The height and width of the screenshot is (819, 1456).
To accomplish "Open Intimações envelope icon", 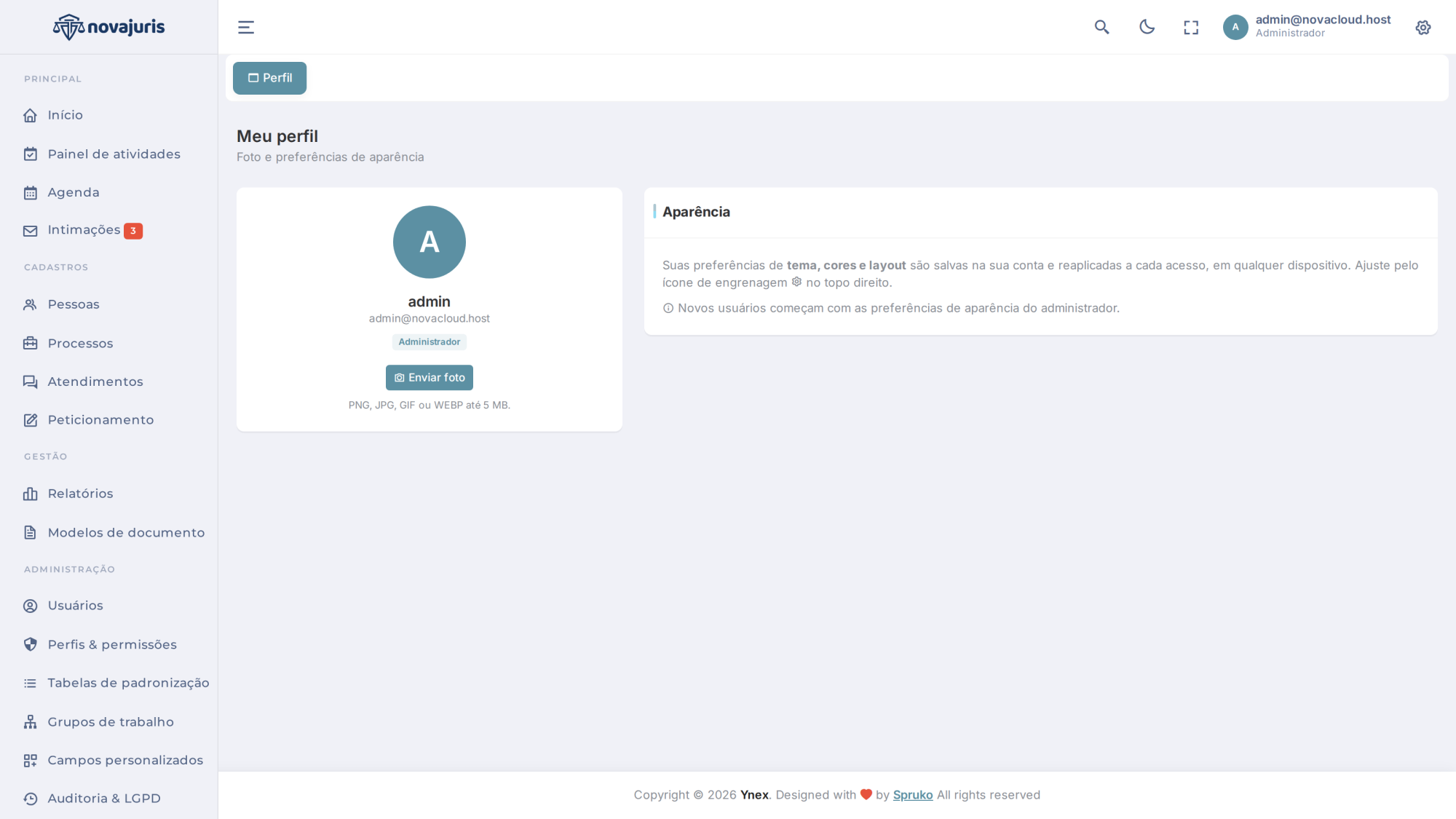I will click(30, 231).
